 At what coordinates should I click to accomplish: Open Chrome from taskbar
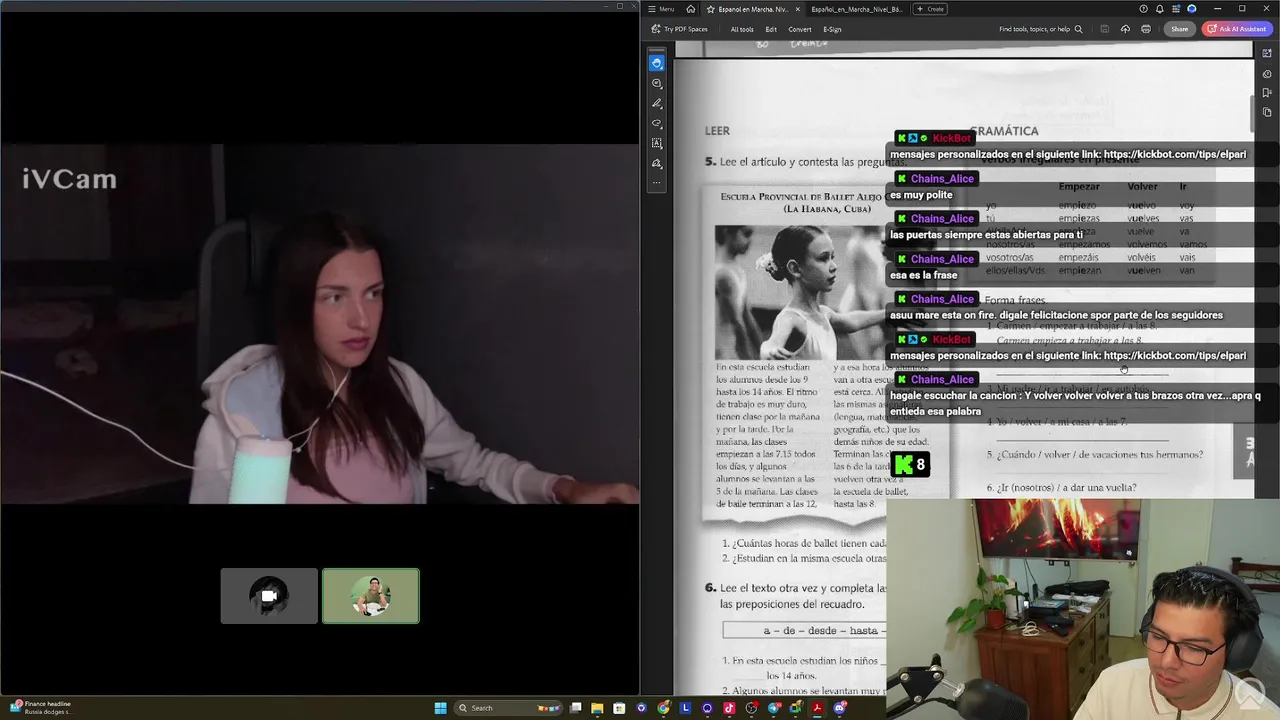pyautogui.click(x=664, y=708)
